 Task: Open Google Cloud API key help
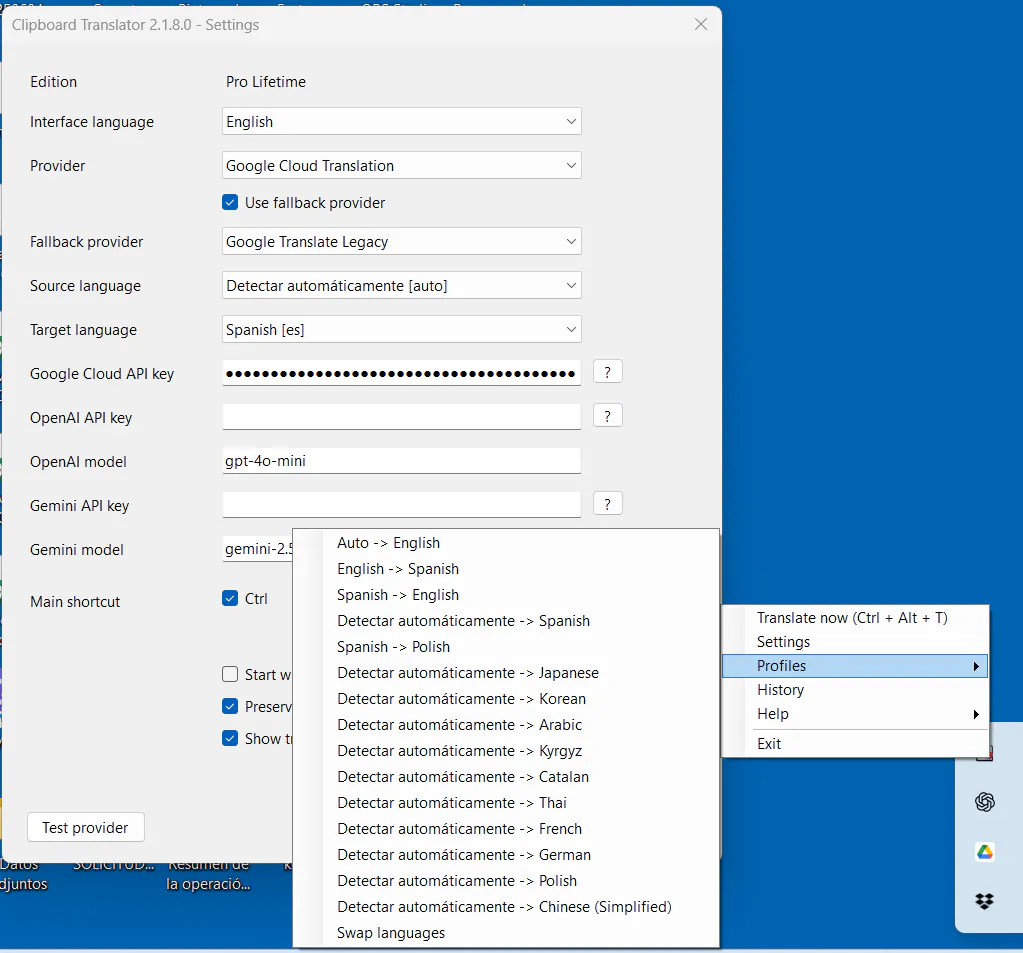[x=607, y=372]
